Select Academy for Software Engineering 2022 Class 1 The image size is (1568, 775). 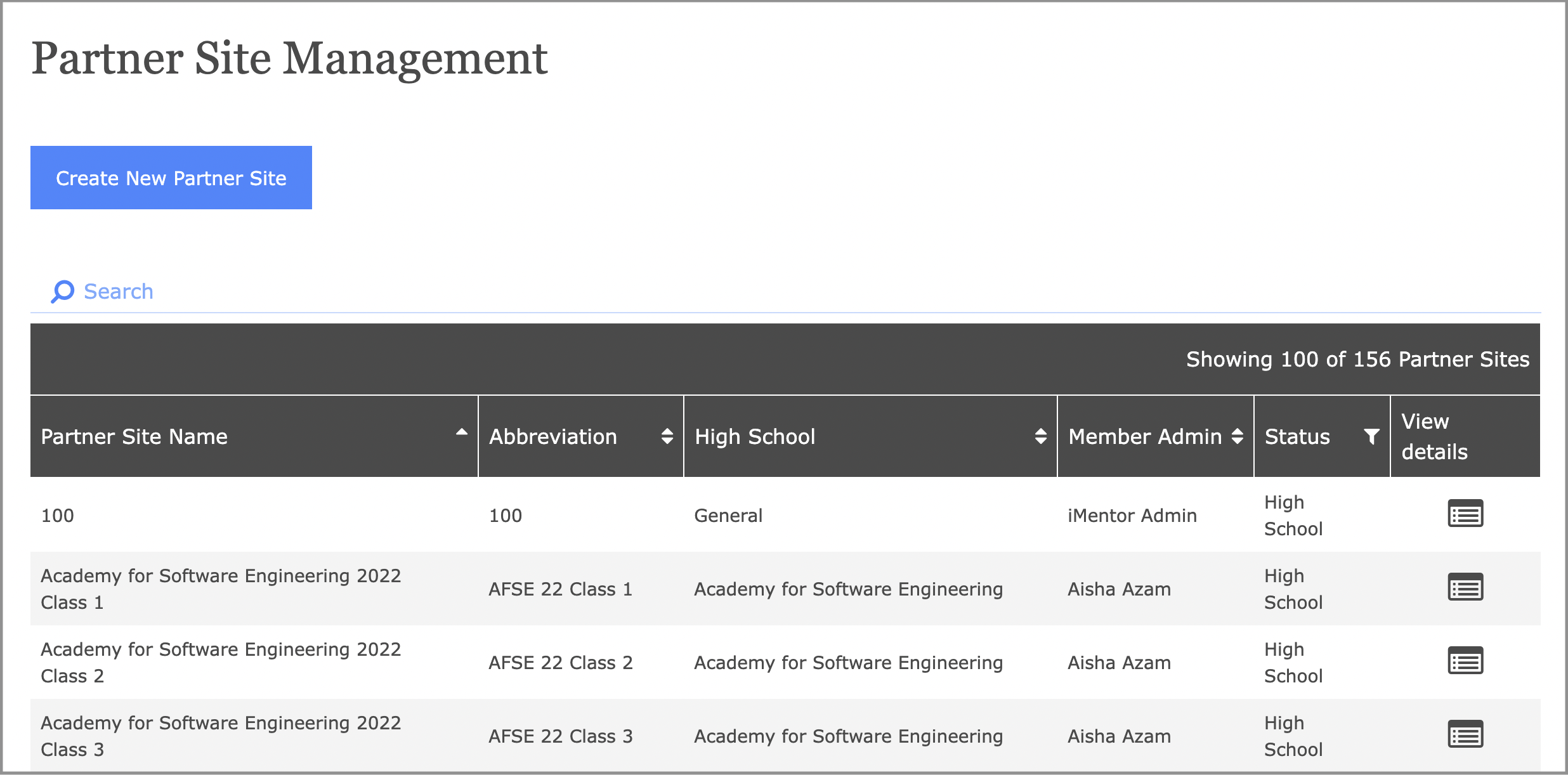221,589
